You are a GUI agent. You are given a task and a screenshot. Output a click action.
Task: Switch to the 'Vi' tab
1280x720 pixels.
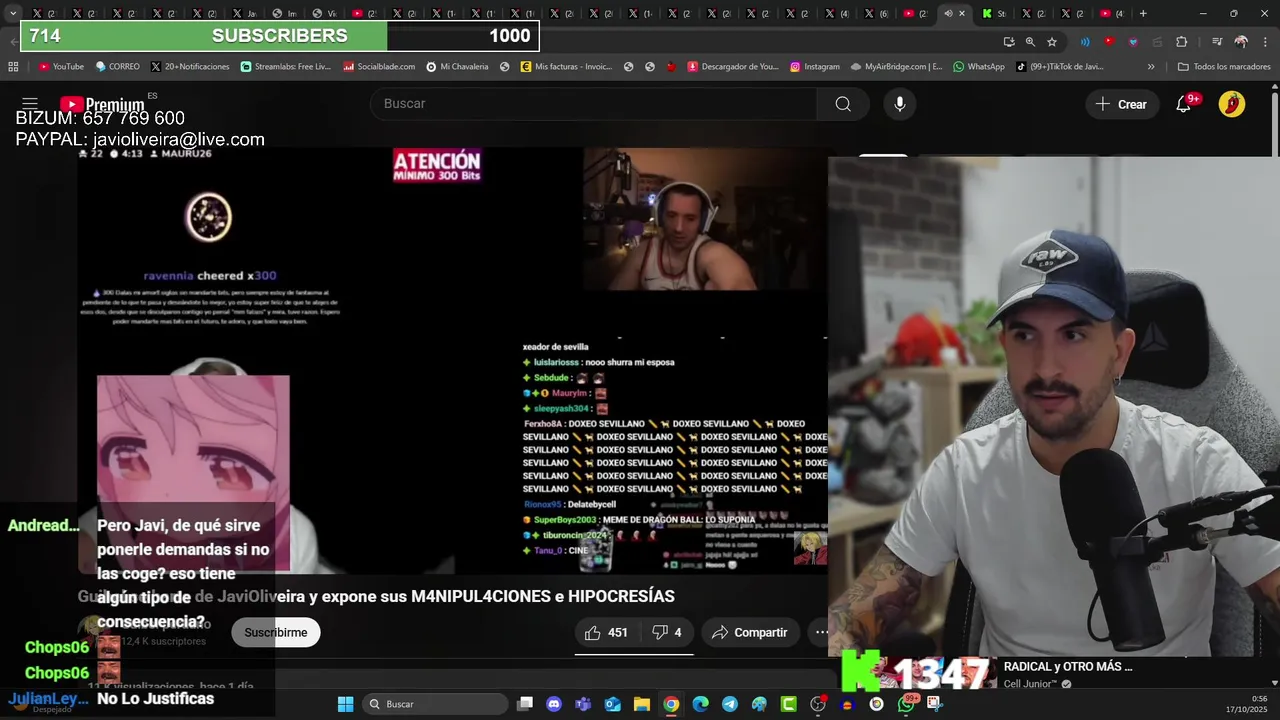[323, 13]
